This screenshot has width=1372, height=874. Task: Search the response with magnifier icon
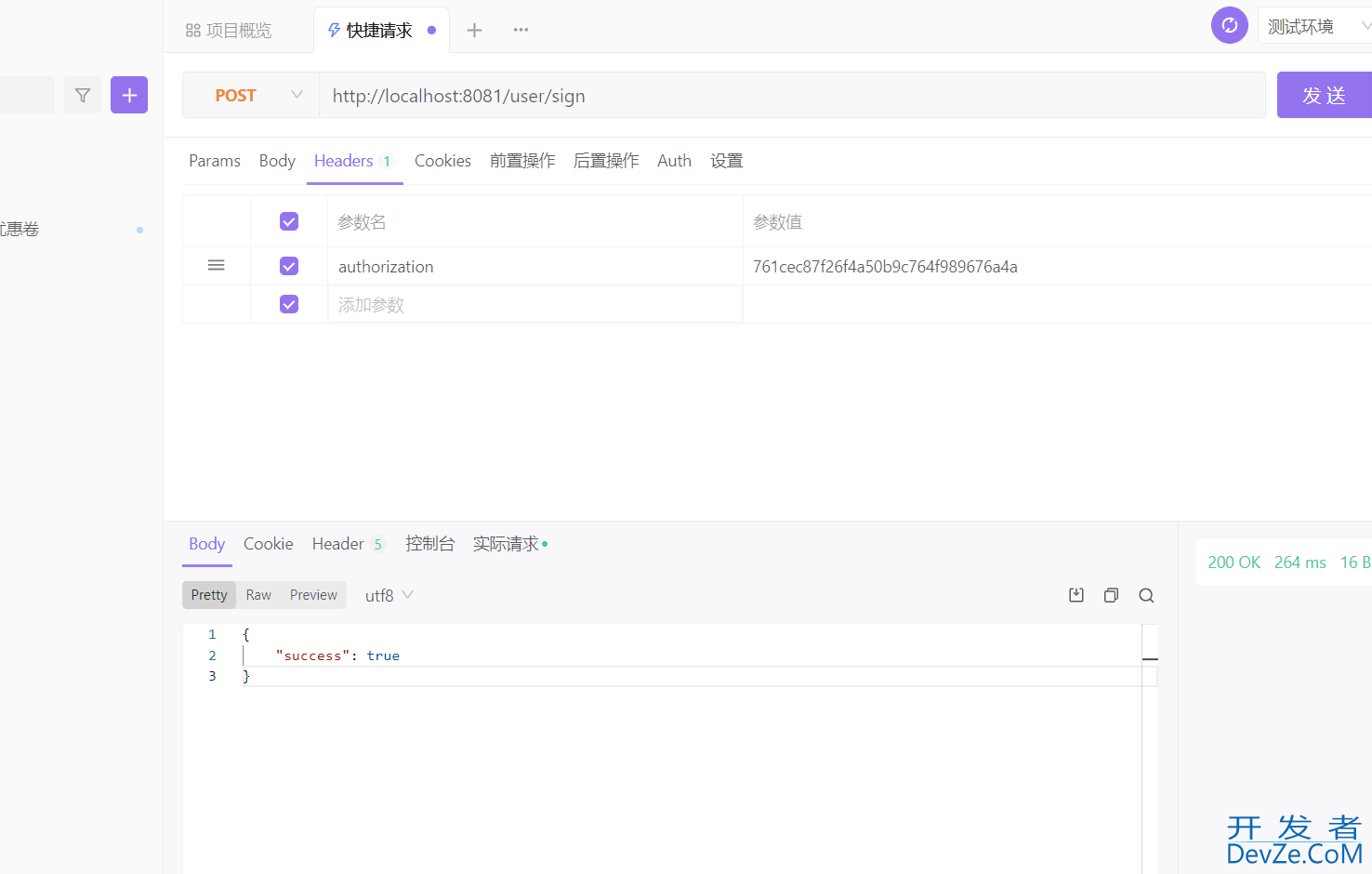point(1146,595)
